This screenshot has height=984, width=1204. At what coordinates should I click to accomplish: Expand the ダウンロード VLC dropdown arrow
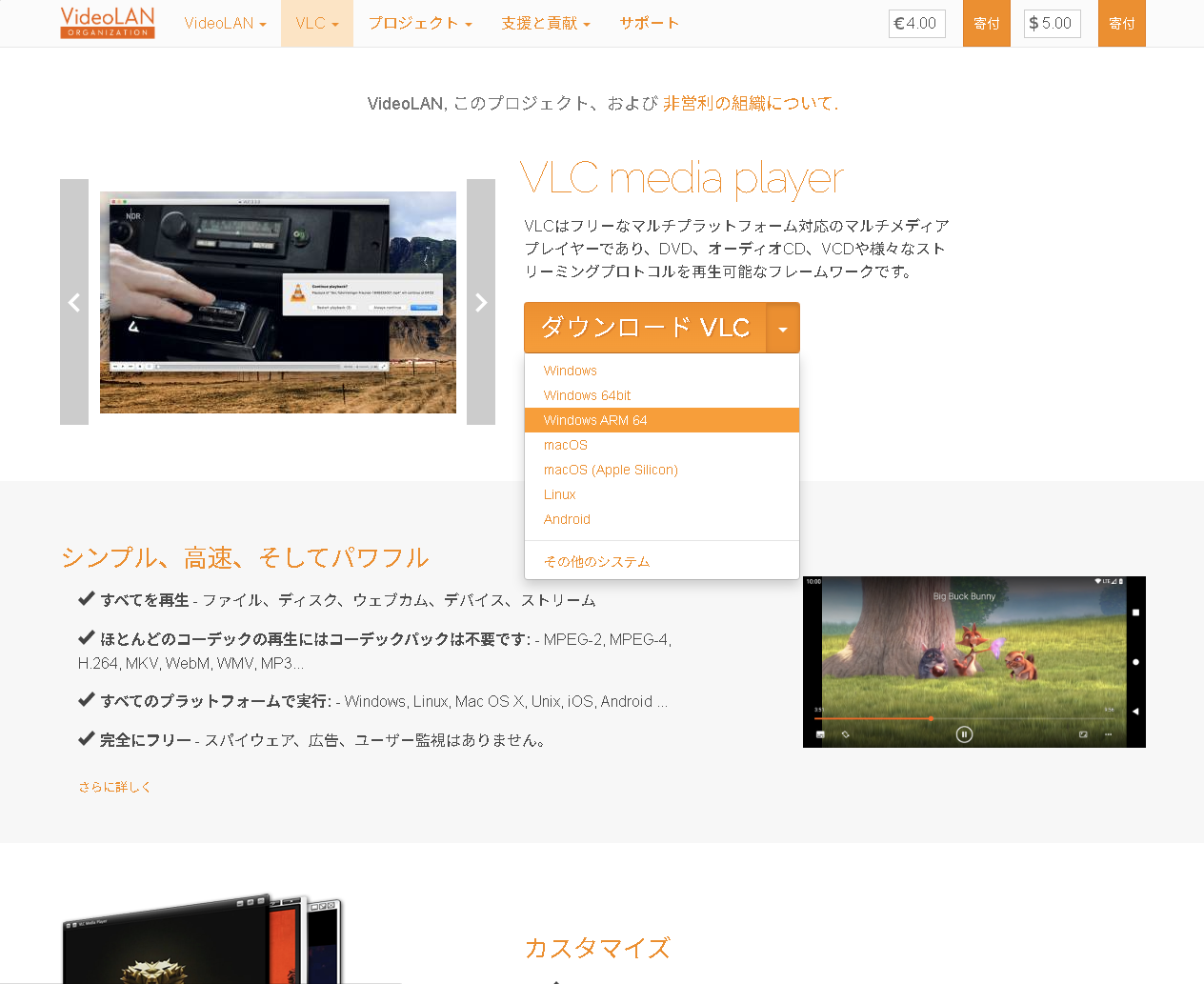[783, 327]
